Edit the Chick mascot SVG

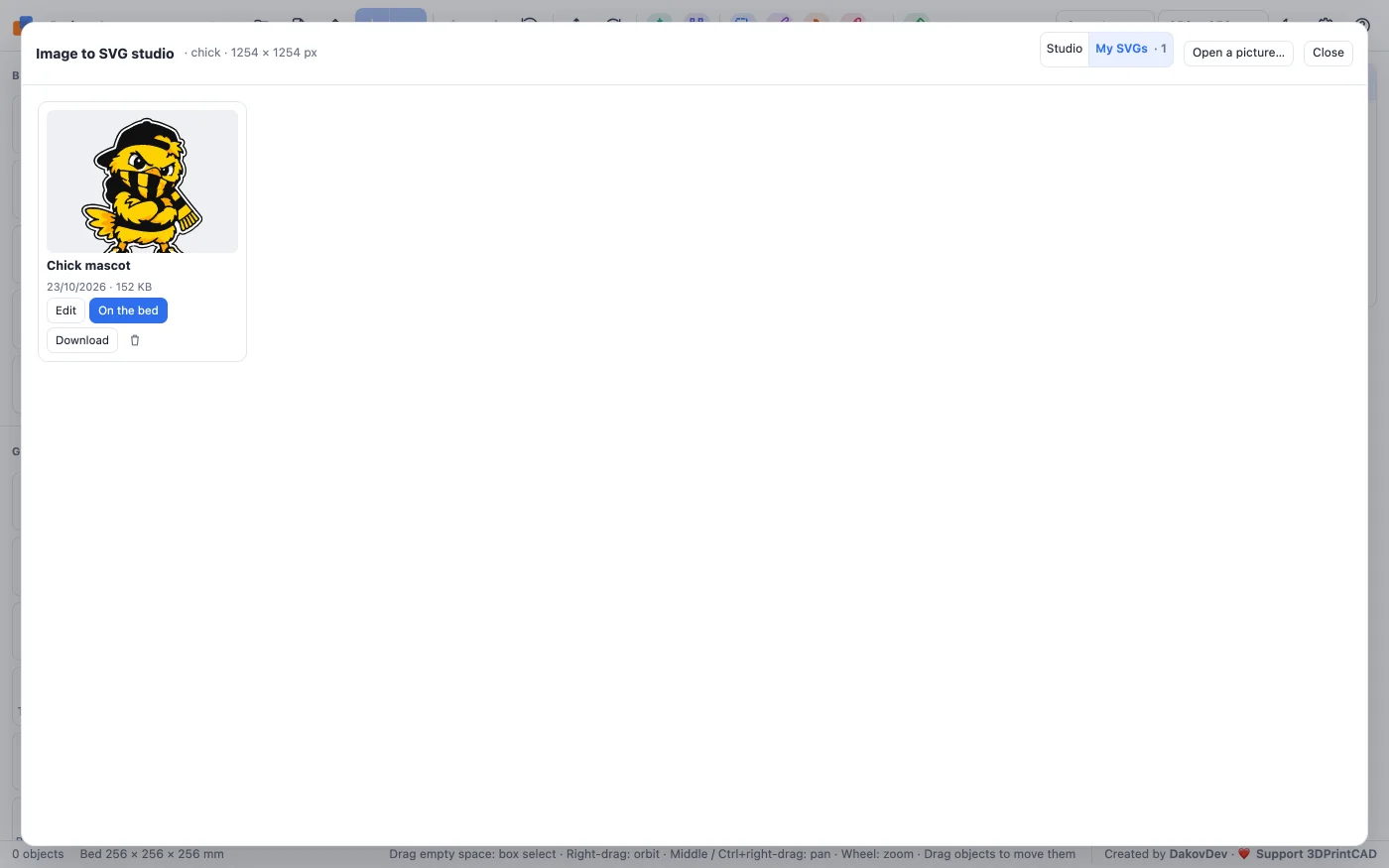pyautogui.click(x=65, y=310)
